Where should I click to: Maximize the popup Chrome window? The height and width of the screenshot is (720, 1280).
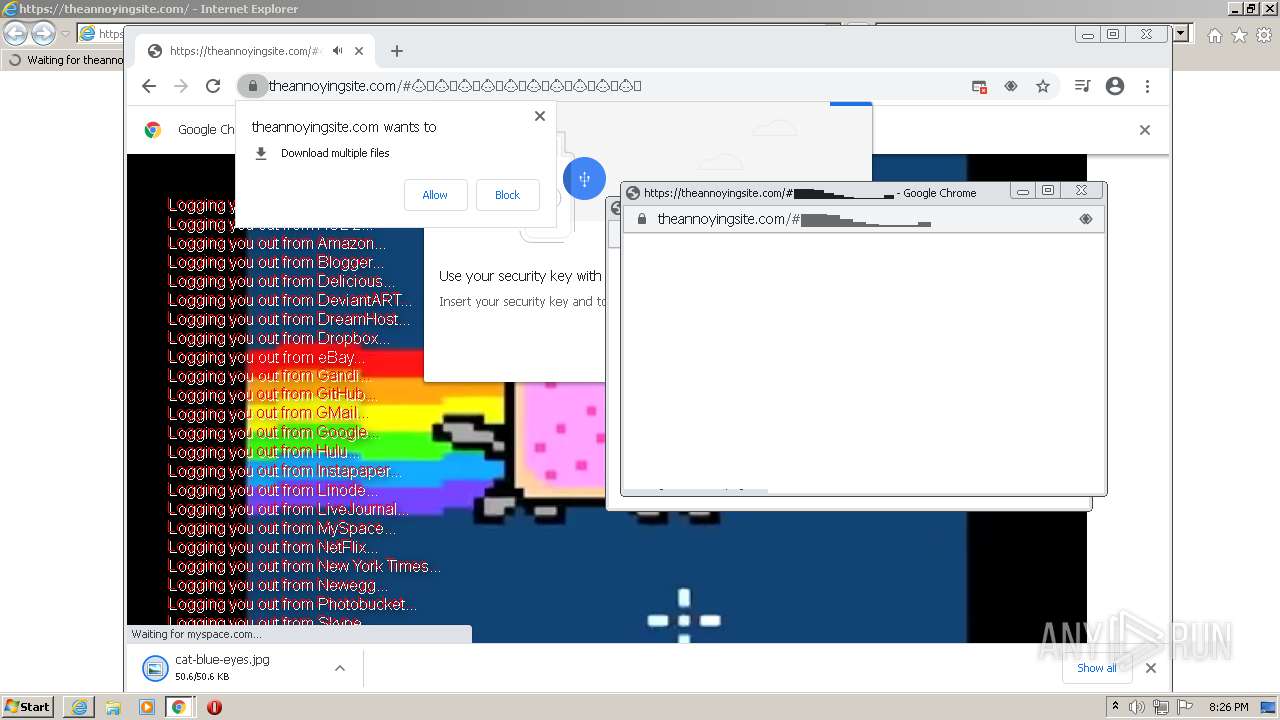pos(1048,190)
